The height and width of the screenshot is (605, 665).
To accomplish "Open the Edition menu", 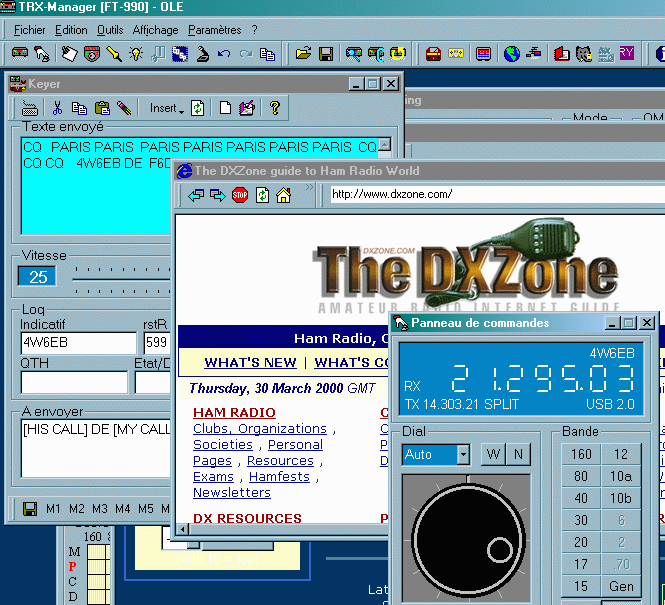I will [71, 30].
